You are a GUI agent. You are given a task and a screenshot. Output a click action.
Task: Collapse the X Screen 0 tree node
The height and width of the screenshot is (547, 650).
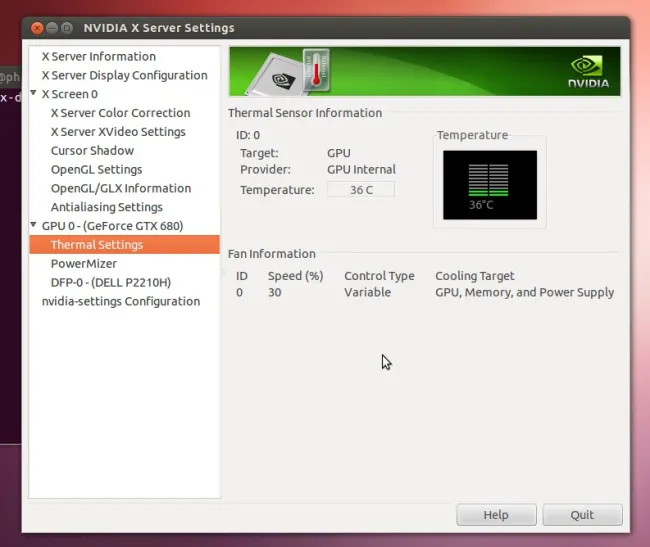click(34, 93)
